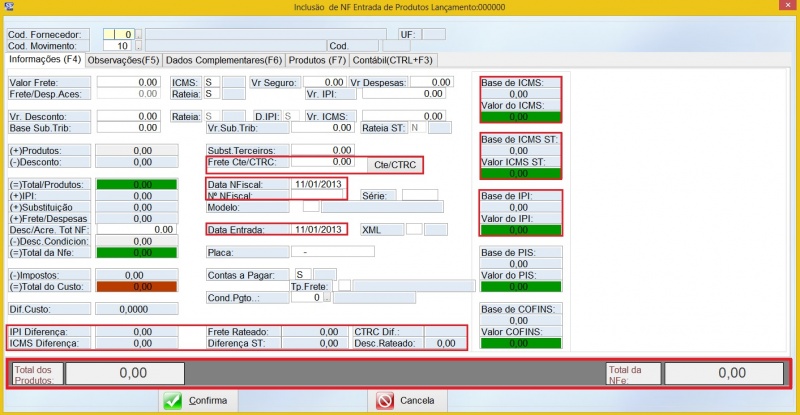Click the green checkmark Confirma icon
This screenshot has height=415, width=800.
pos(172,400)
